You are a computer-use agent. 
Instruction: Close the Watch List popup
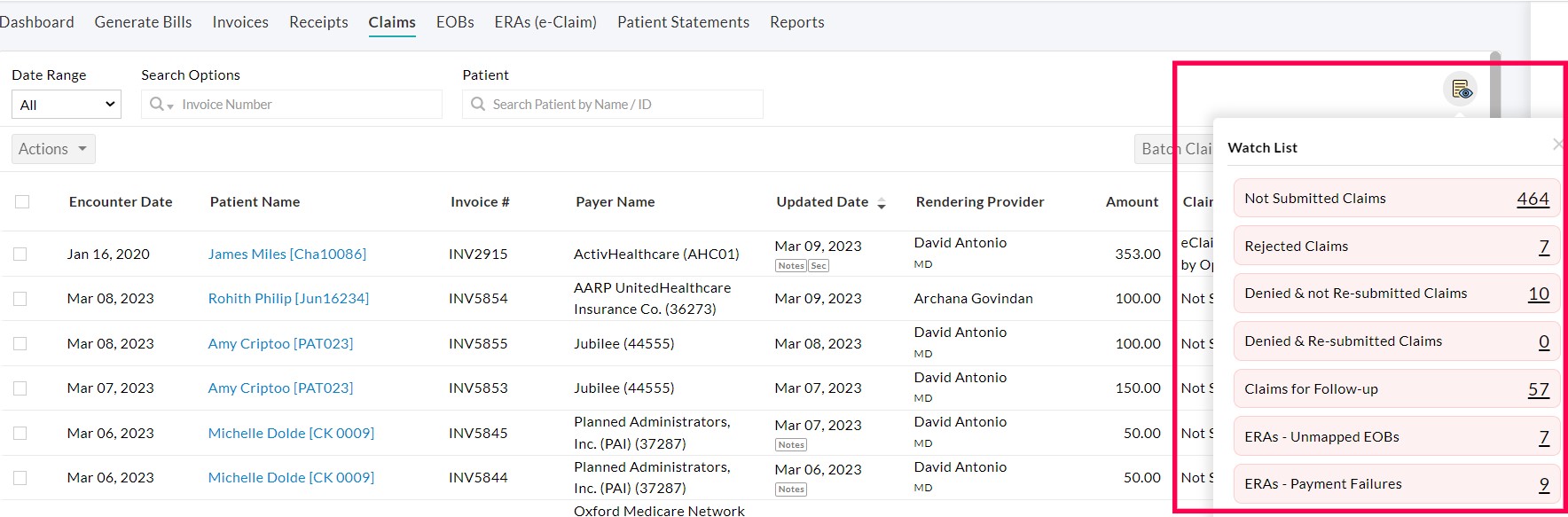coord(1557,143)
